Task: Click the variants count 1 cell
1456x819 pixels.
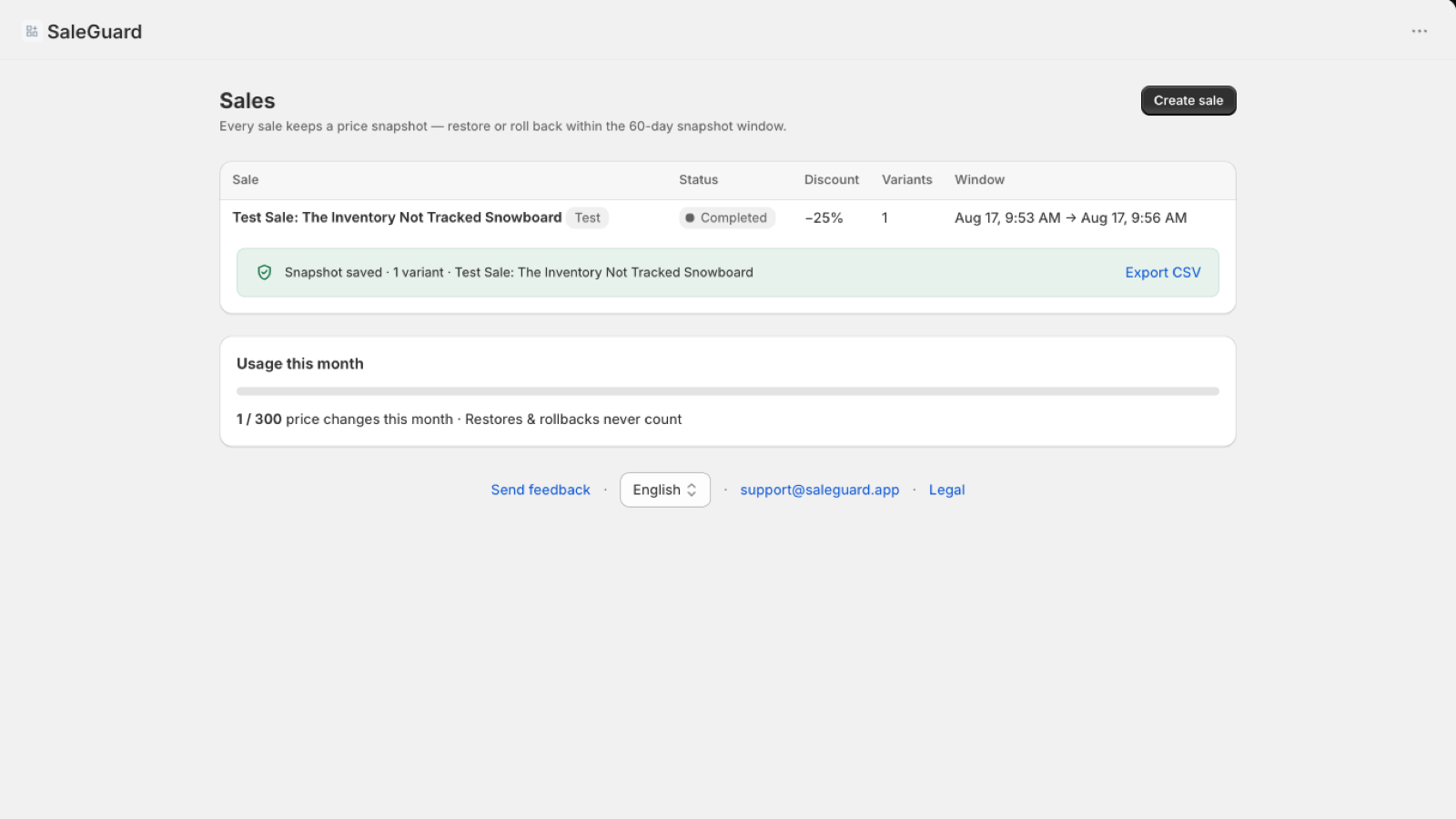Action: point(885,217)
